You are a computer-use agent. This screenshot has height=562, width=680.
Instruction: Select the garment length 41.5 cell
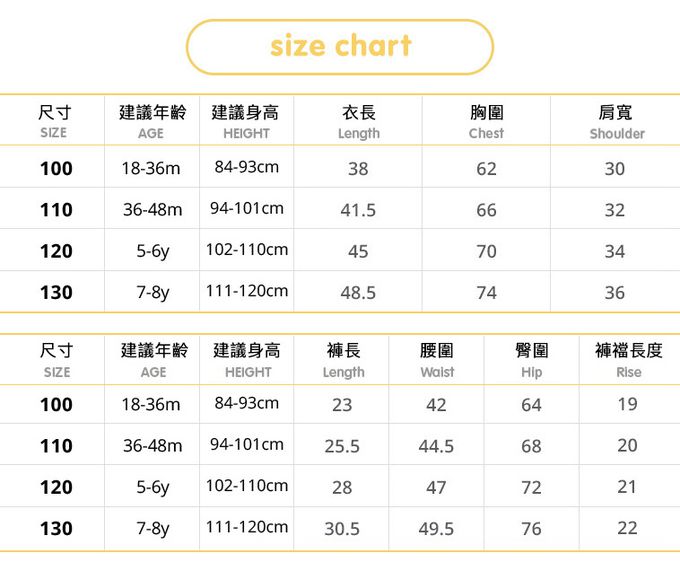(358, 210)
